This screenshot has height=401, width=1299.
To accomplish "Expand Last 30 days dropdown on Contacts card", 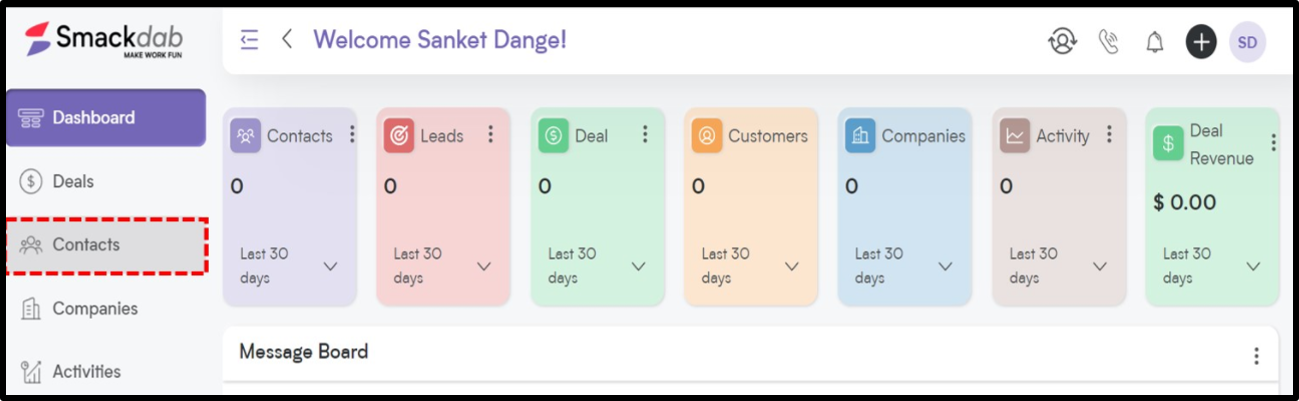I will pos(330,266).
